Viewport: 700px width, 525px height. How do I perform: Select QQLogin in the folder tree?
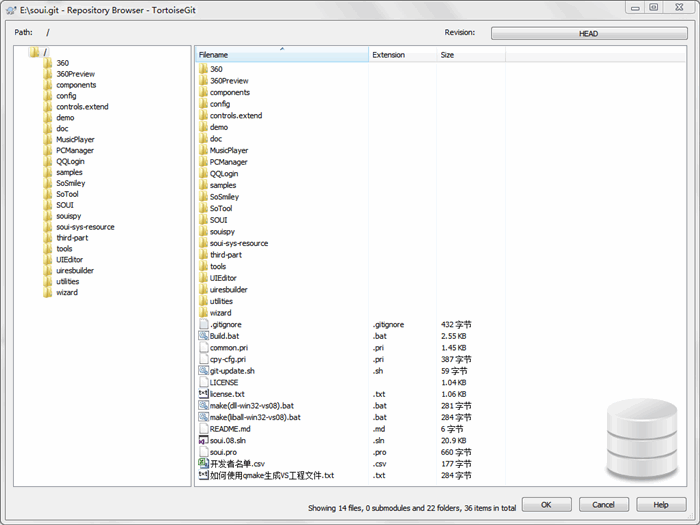(x=70, y=161)
